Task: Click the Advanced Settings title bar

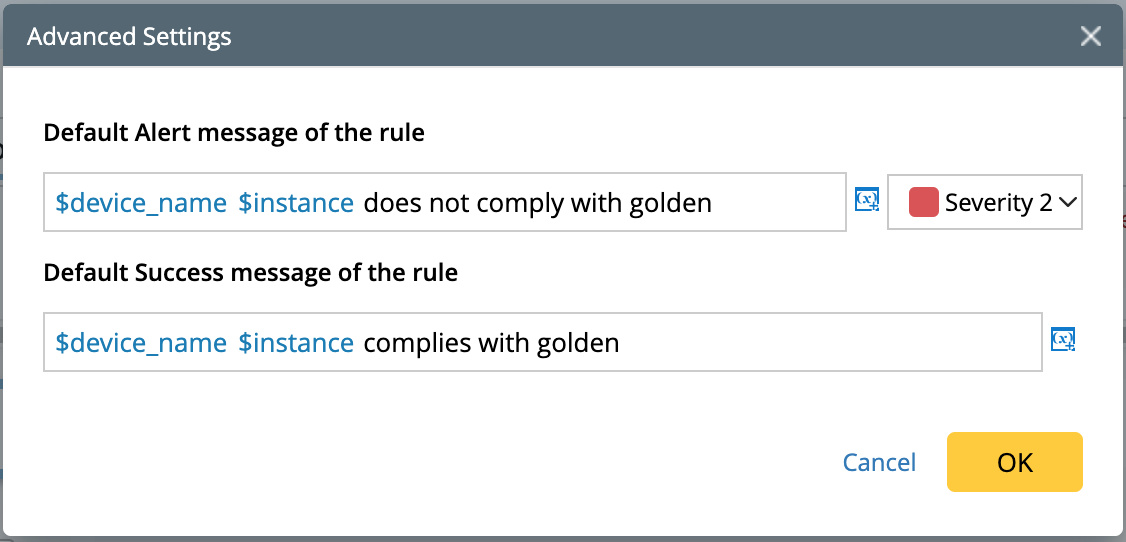Action: pos(500,37)
